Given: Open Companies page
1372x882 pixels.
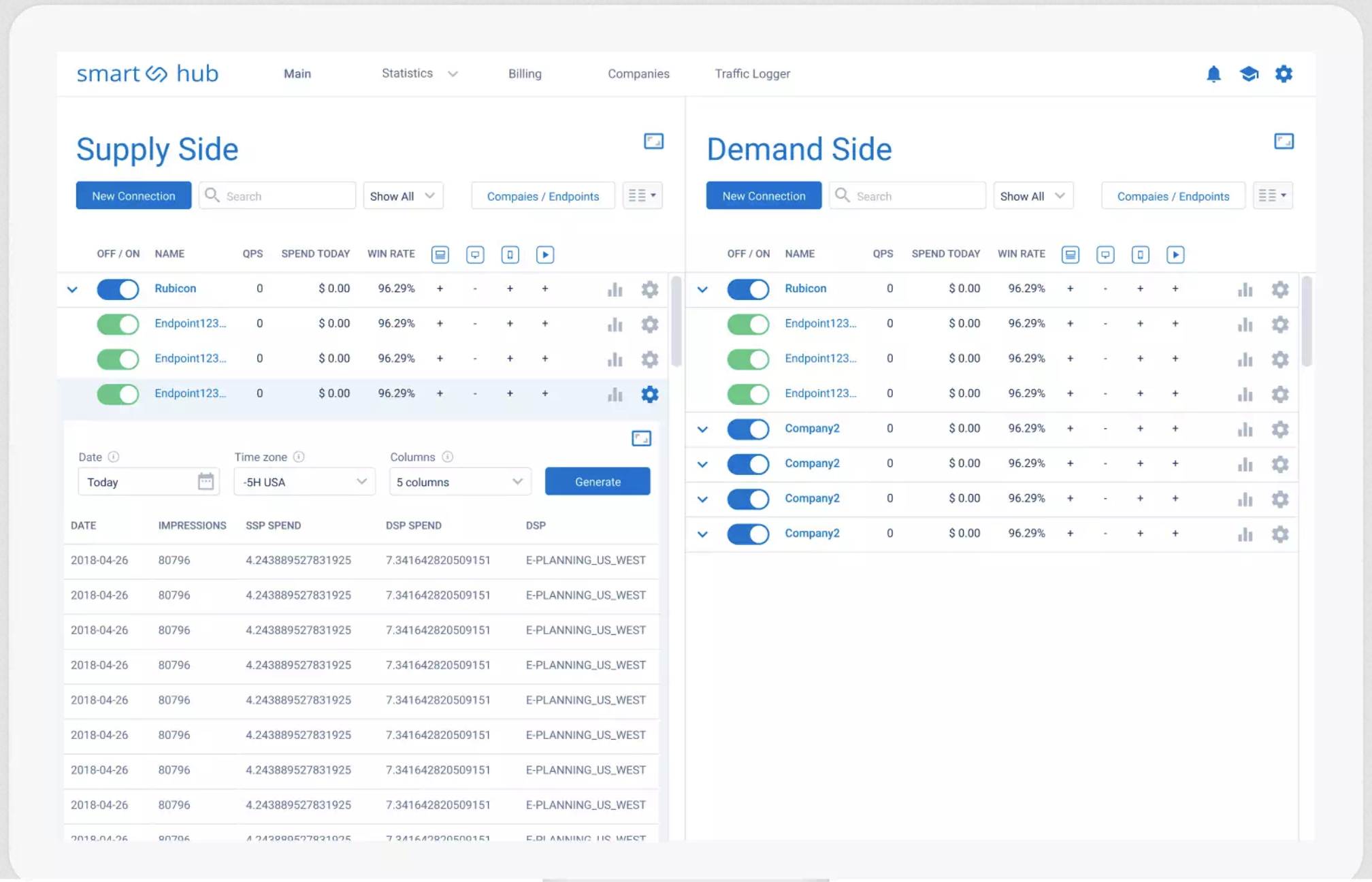Looking at the screenshot, I should pyautogui.click(x=638, y=73).
